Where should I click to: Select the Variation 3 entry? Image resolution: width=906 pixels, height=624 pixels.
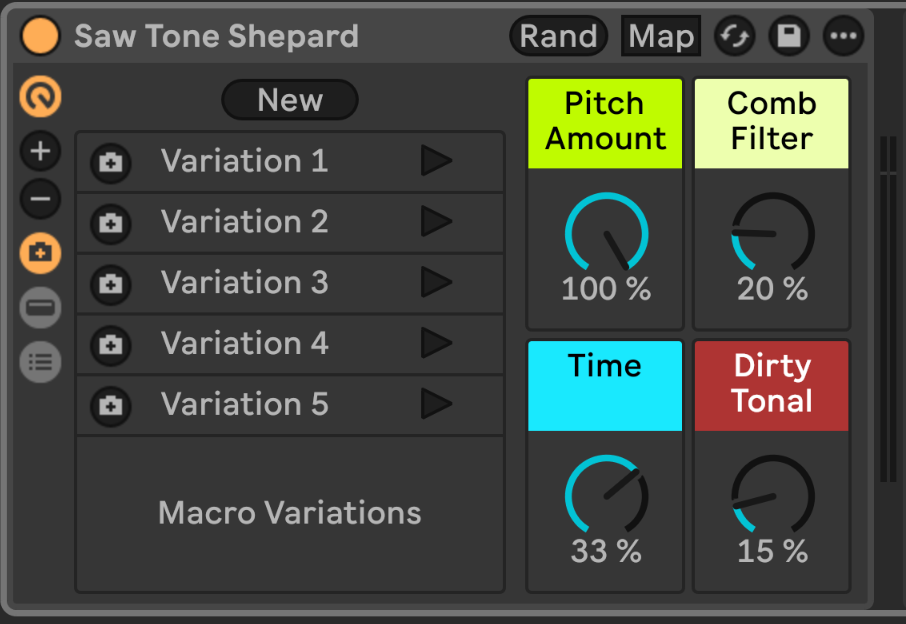(245, 283)
